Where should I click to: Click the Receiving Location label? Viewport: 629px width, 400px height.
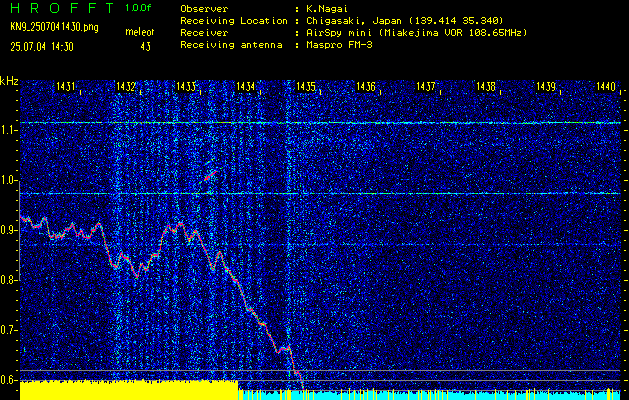pyautogui.click(x=234, y=20)
